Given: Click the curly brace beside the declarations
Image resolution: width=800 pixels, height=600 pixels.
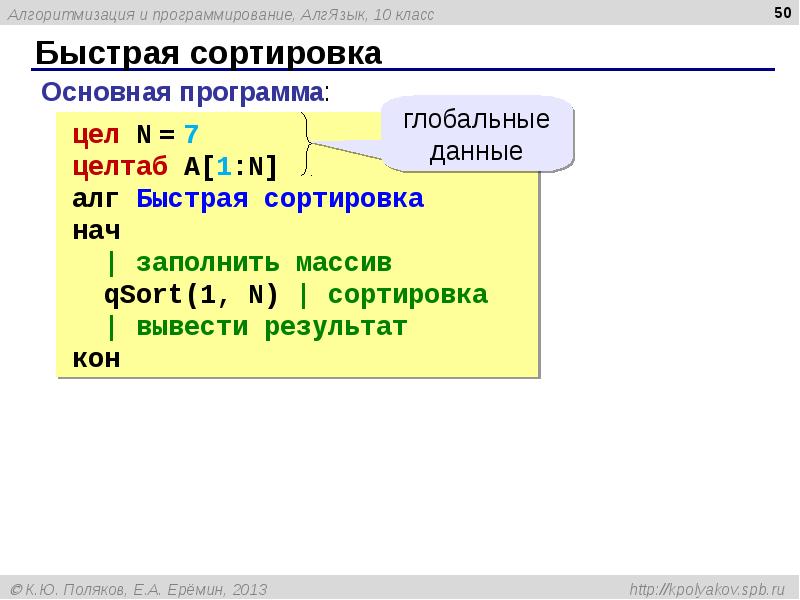Looking at the screenshot, I should pos(308,145).
